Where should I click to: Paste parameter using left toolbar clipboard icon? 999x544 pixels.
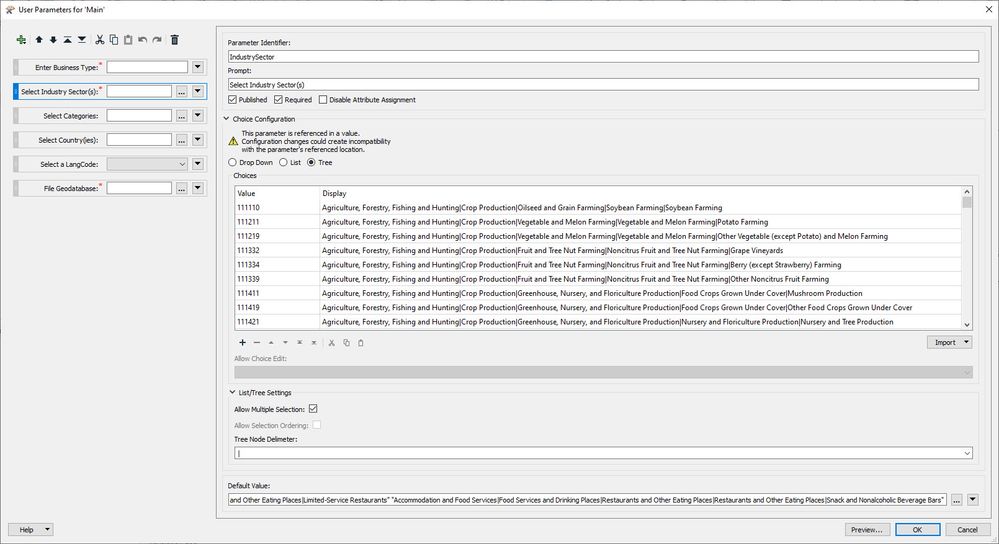pos(128,39)
